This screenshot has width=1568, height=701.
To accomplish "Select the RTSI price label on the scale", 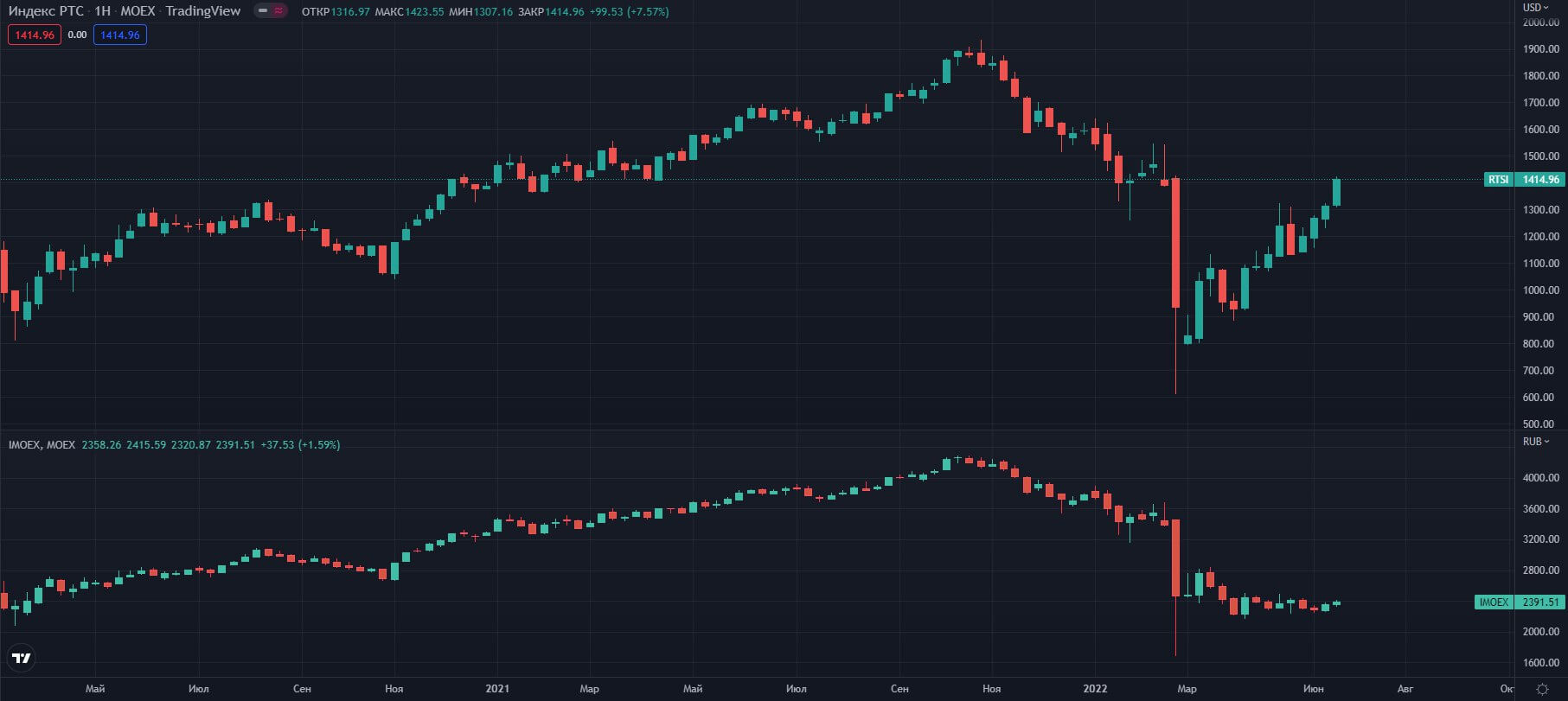I will click(x=1499, y=180).
